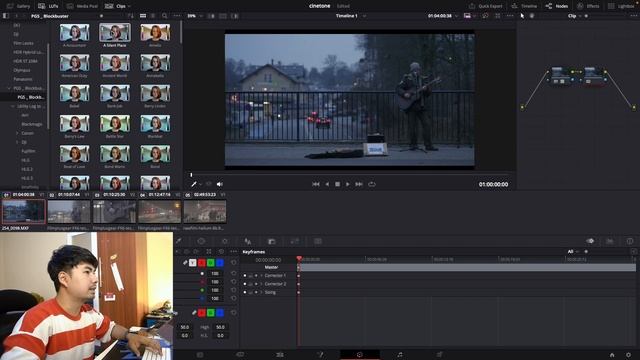
Task: Click the Quick Export button
Action: (485, 6)
